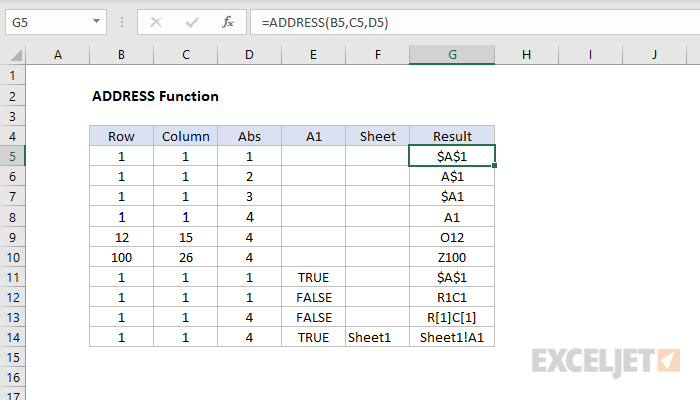The height and width of the screenshot is (400, 700).
Task: Click the Abs column header cell
Action: (x=249, y=135)
